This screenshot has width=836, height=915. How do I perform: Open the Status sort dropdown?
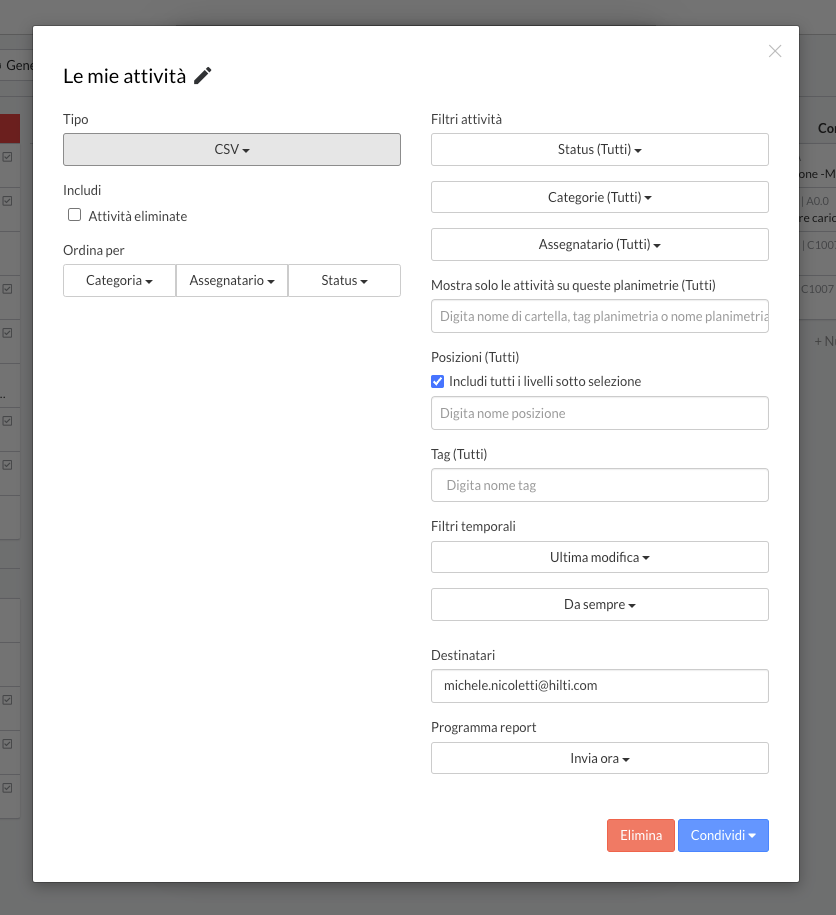(344, 281)
